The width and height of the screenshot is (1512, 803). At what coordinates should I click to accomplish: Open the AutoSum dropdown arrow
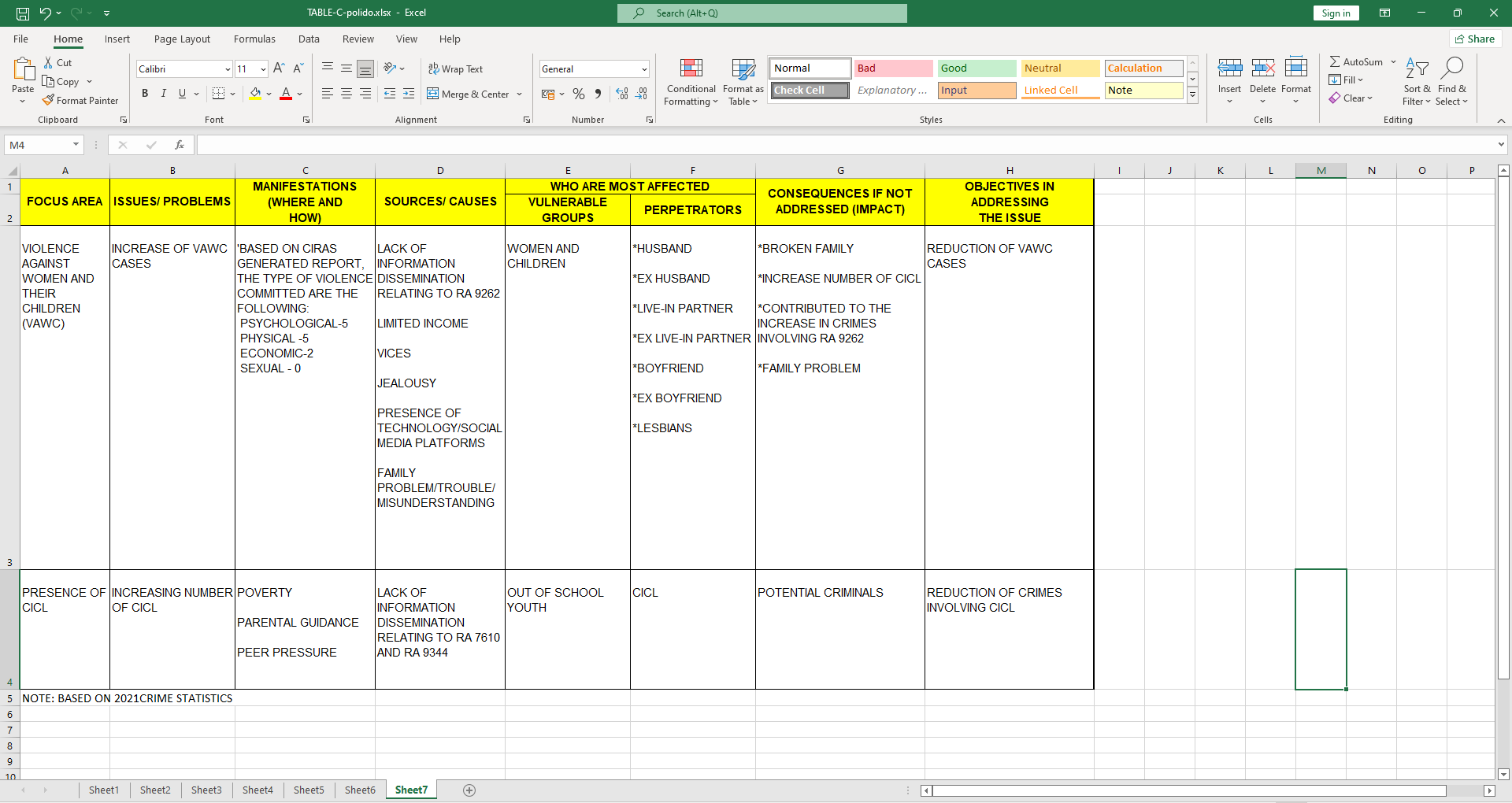pos(1393,62)
